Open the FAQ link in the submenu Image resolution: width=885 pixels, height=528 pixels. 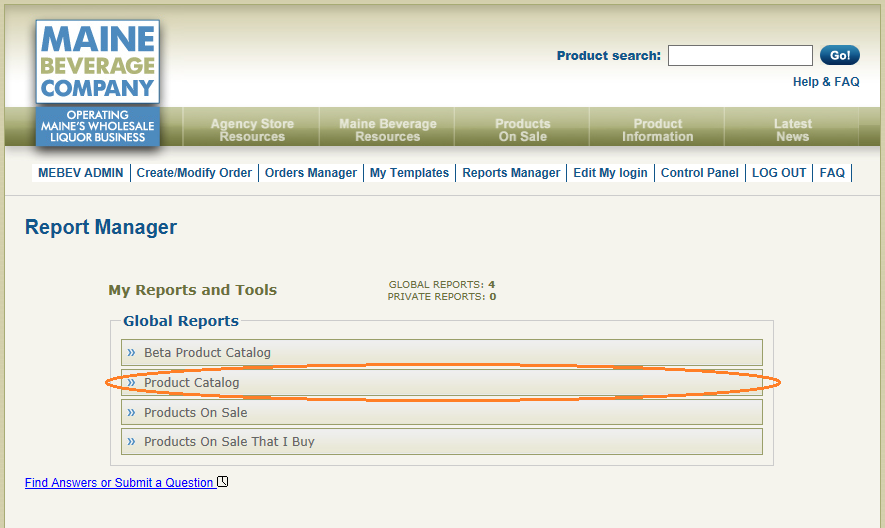pos(832,173)
